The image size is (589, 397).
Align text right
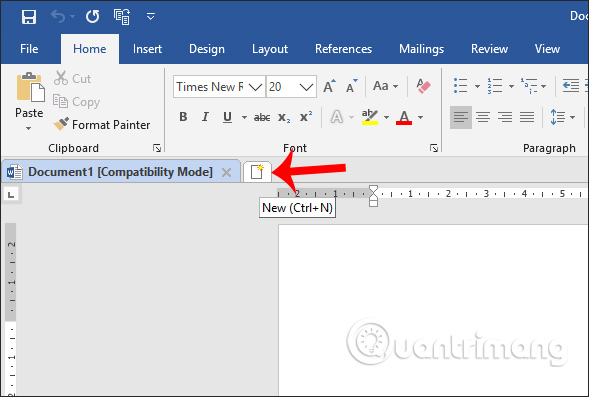[505, 118]
